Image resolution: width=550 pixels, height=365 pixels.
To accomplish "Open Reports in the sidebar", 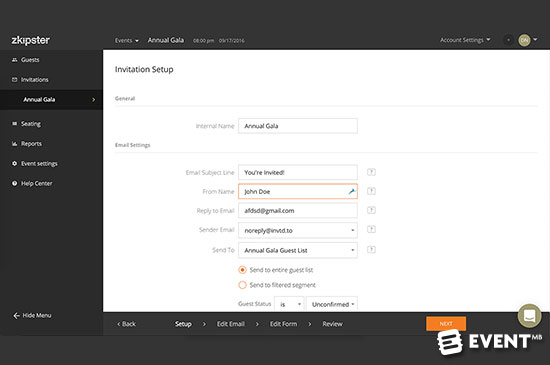I will (31, 144).
